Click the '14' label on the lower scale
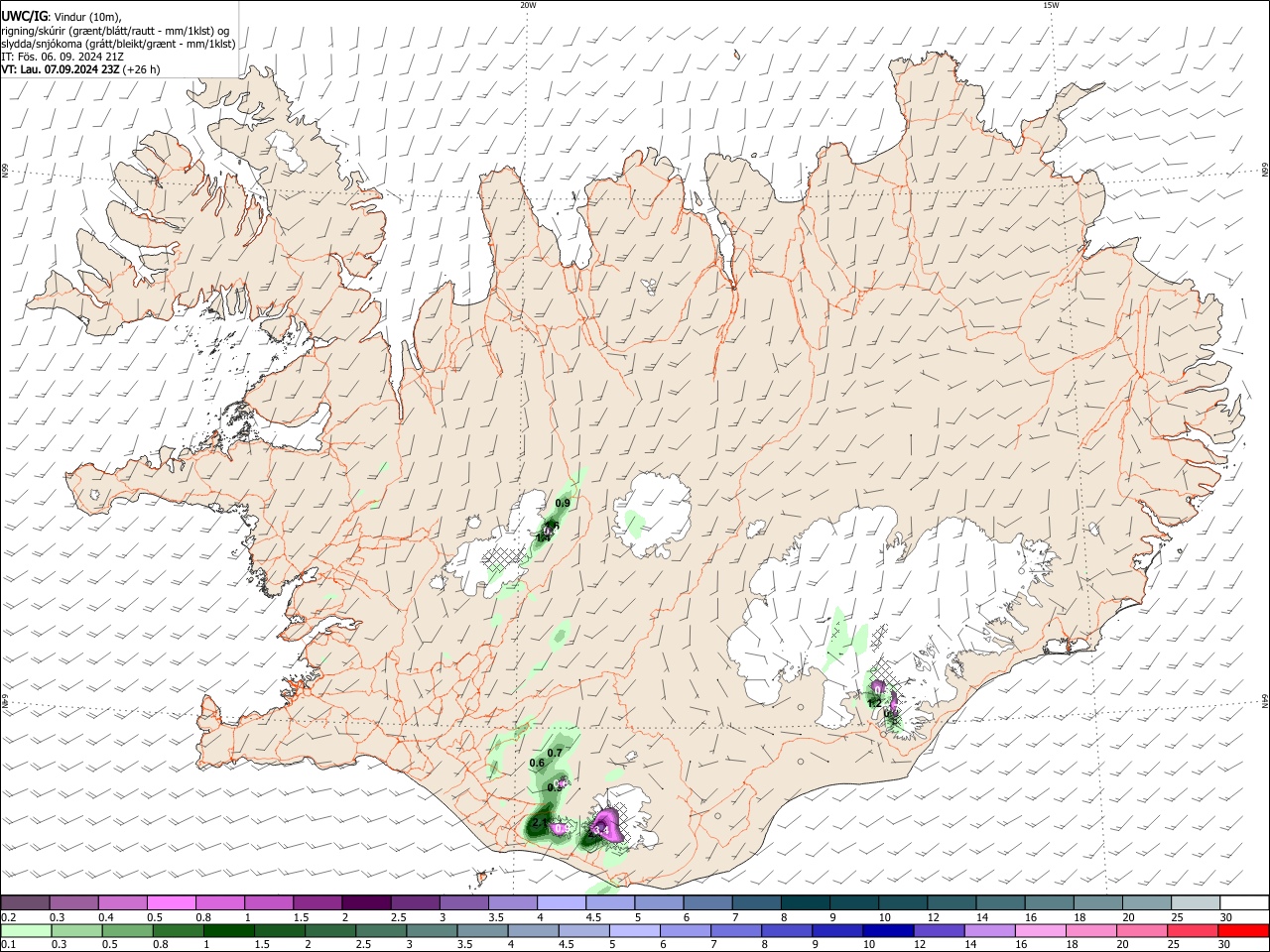The image size is (1270, 952). [x=972, y=945]
